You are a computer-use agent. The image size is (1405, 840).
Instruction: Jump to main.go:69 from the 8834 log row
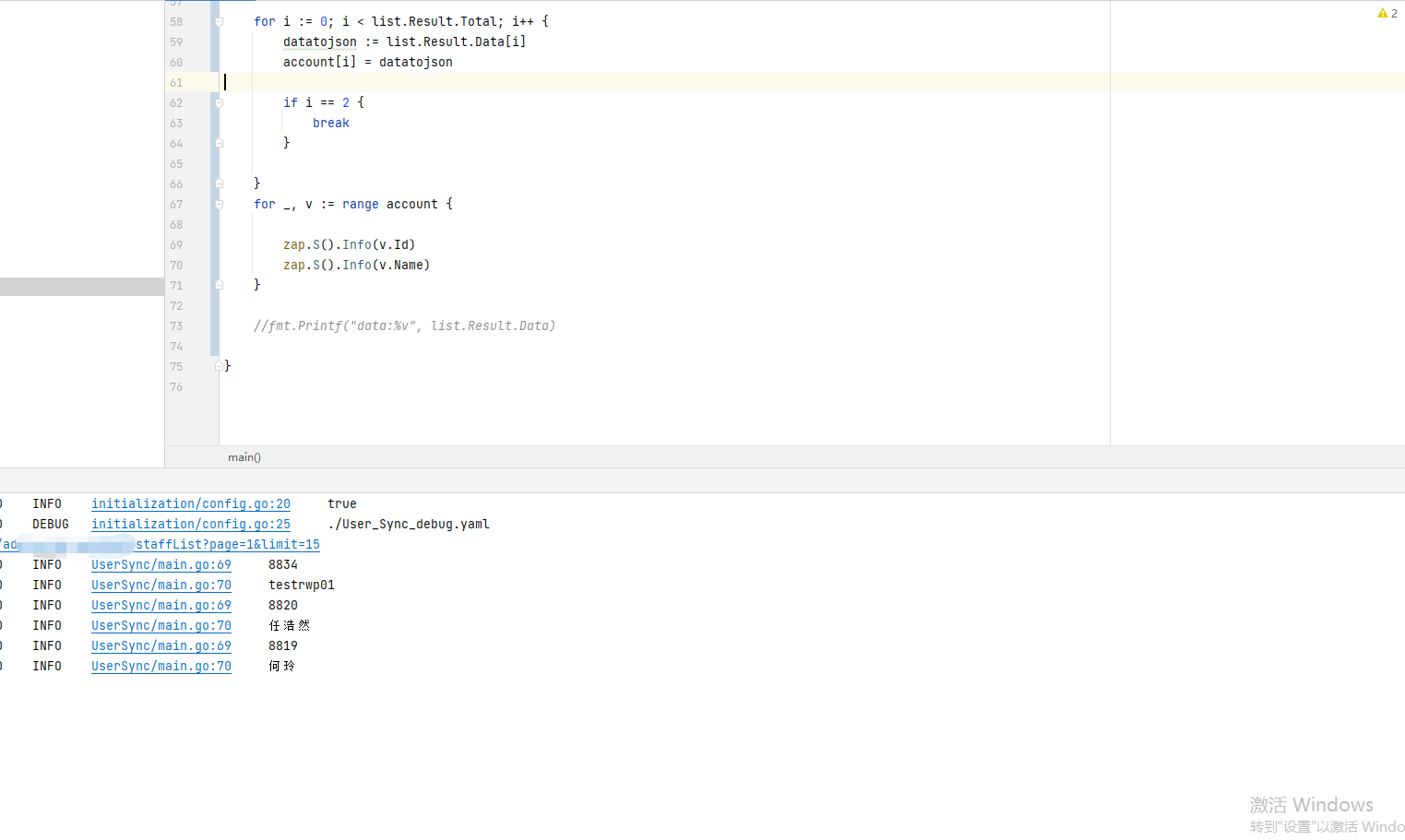coord(161,564)
